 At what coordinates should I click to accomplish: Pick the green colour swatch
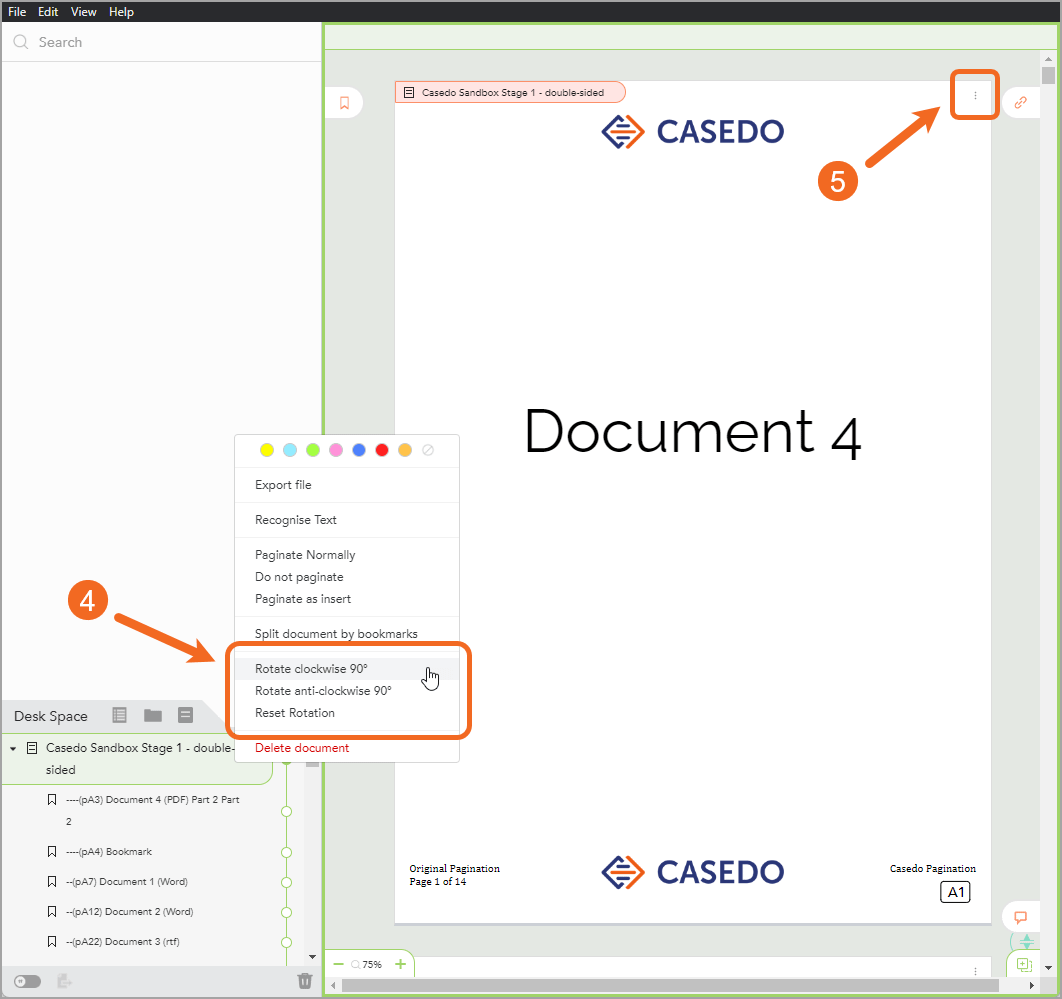click(x=313, y=450)
